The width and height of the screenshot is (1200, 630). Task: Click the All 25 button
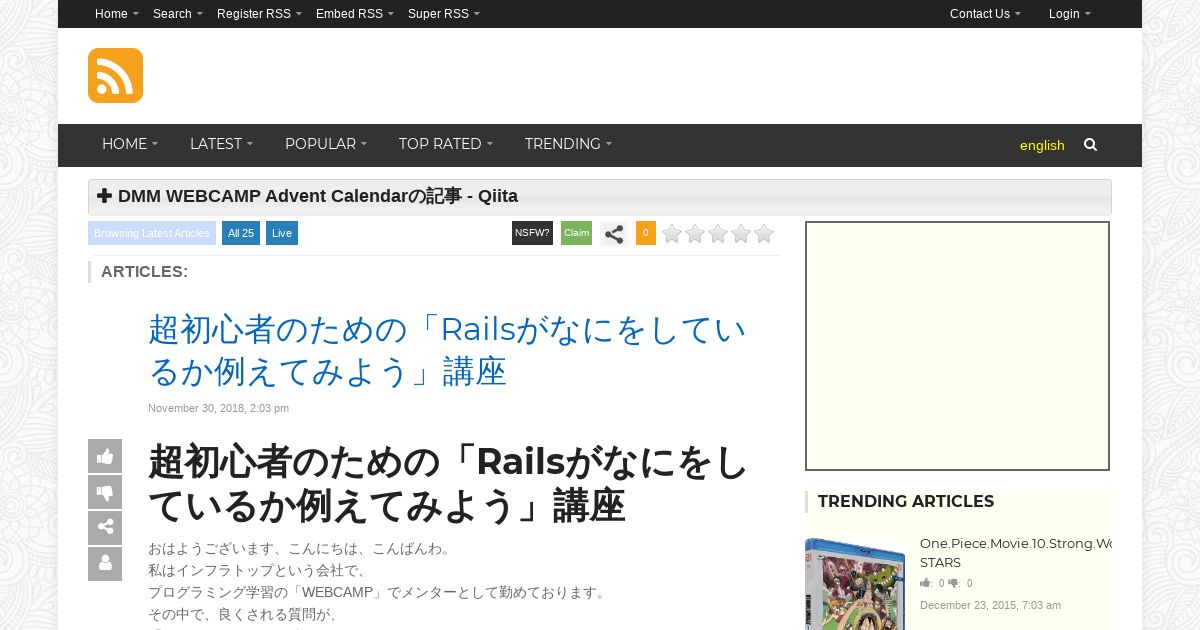[x=241, y=233]
